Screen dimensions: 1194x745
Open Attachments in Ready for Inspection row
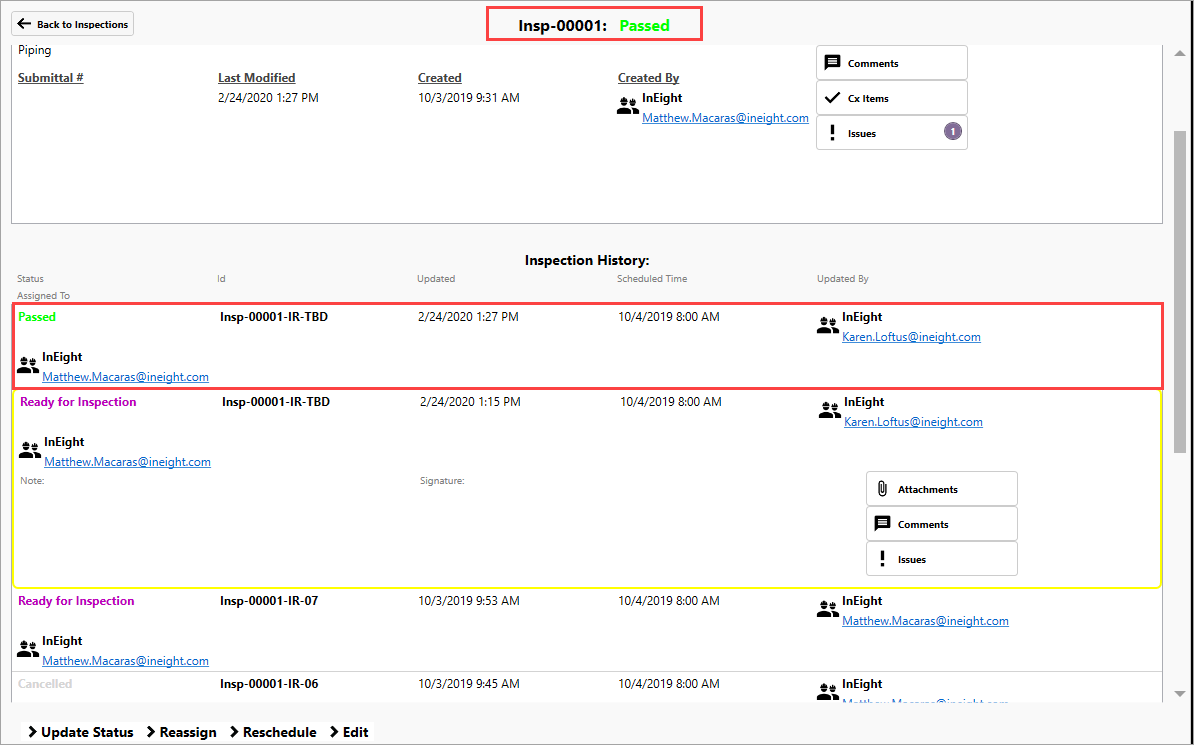[x=941, y=489]
